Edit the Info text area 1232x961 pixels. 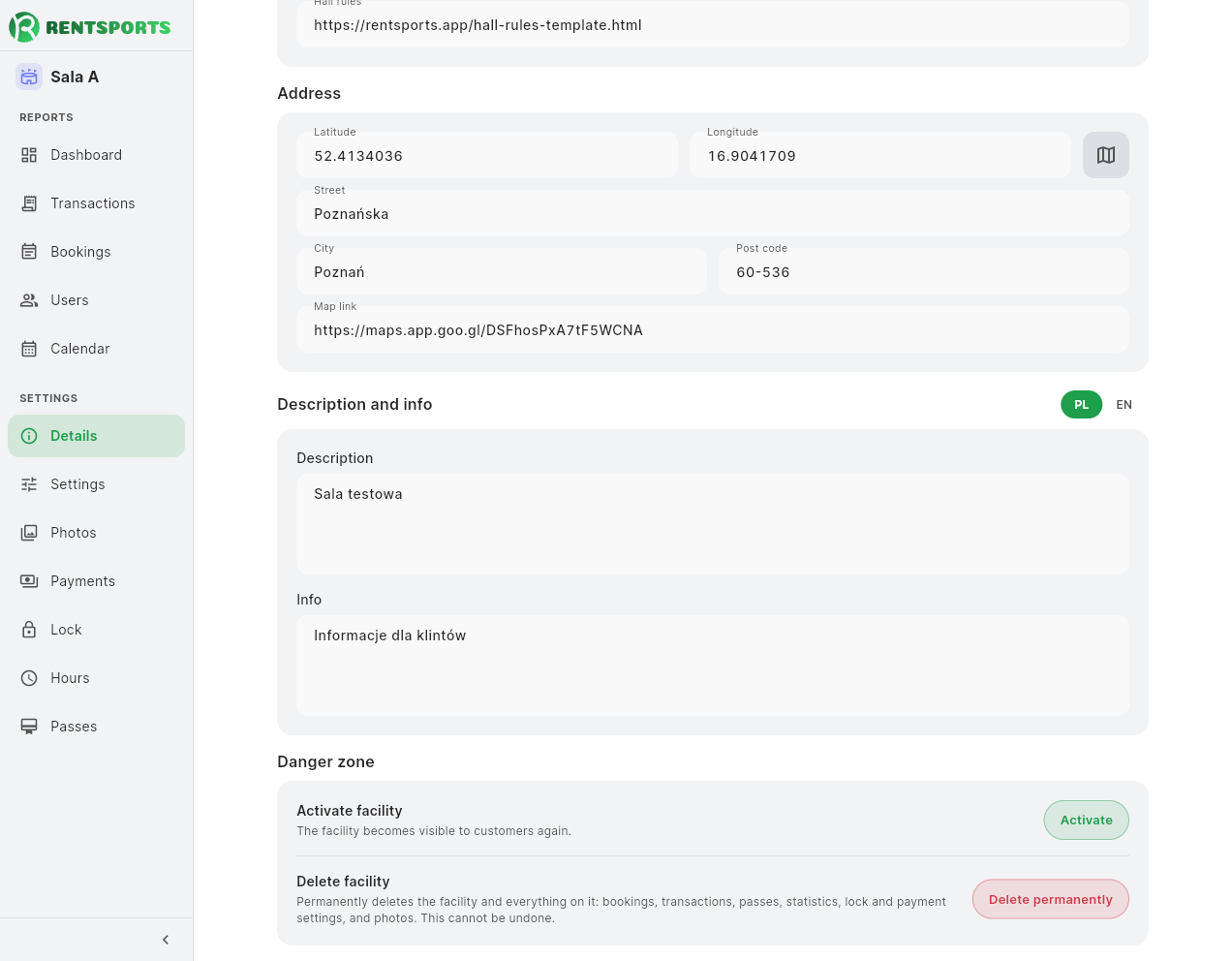(x=713, y=666)
